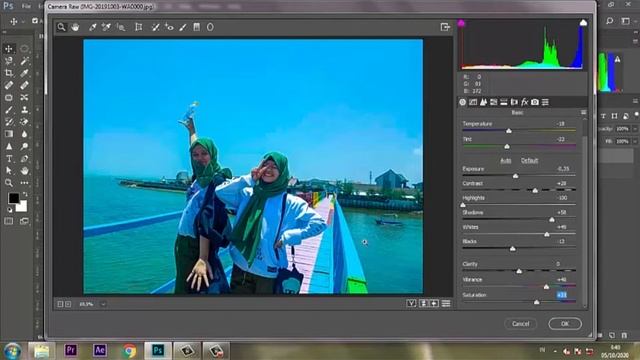This screenshot has height=360, width=640.
Task: Click the before/after view Y icon
Action: point(411,303)
